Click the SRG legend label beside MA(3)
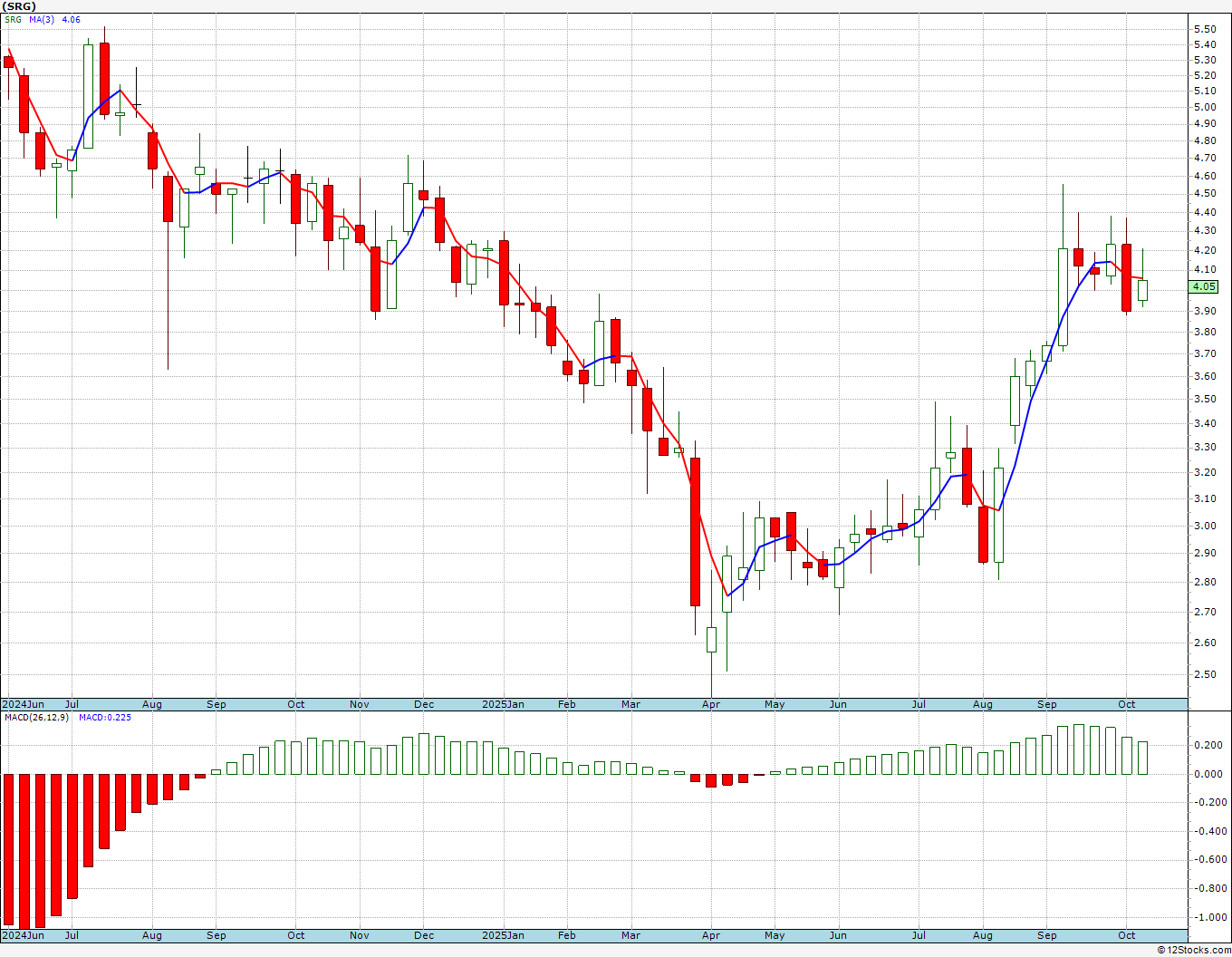The width and height of the screenshot is (1232, 957). [x=13, y=20]
